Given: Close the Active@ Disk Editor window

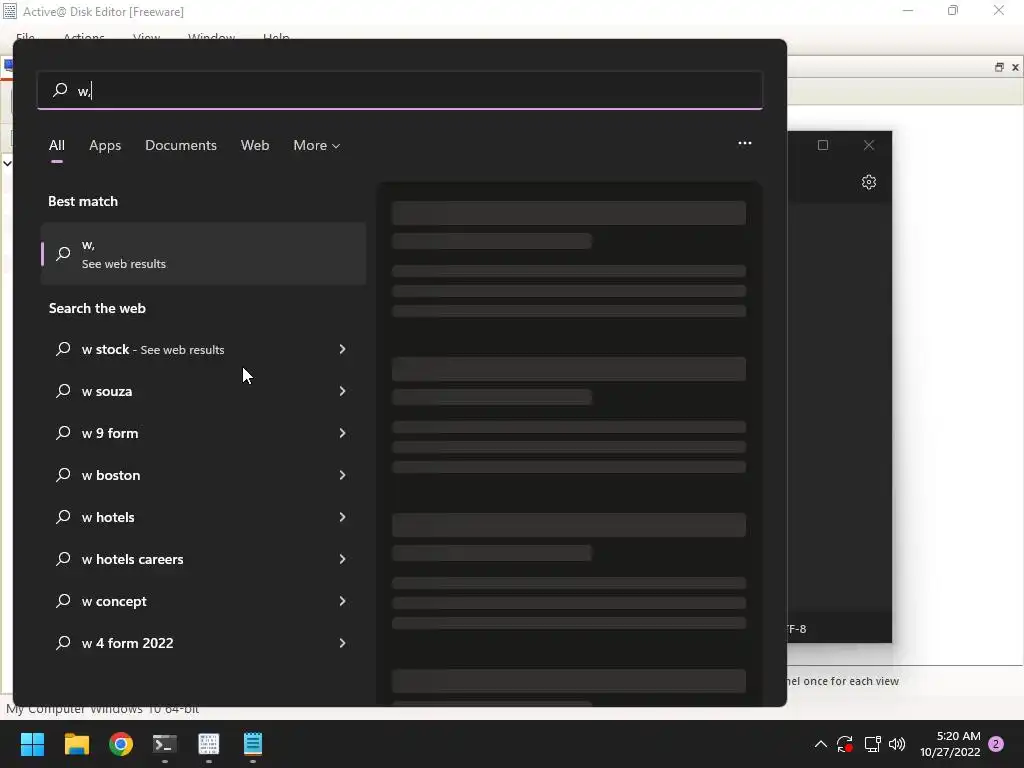Looking at the screenshot, I should [999, 10].
